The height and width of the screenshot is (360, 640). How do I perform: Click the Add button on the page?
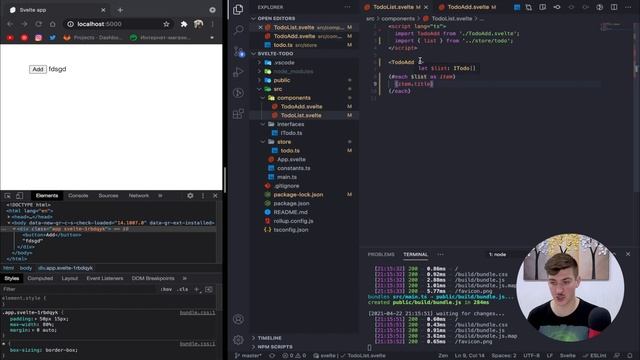pos(38,69)
